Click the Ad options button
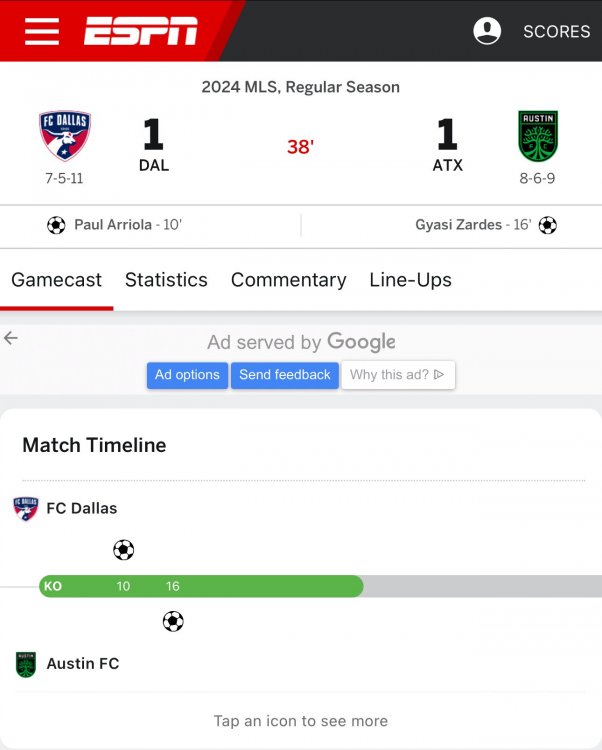The image size is (602, 750). coord(187,375)
